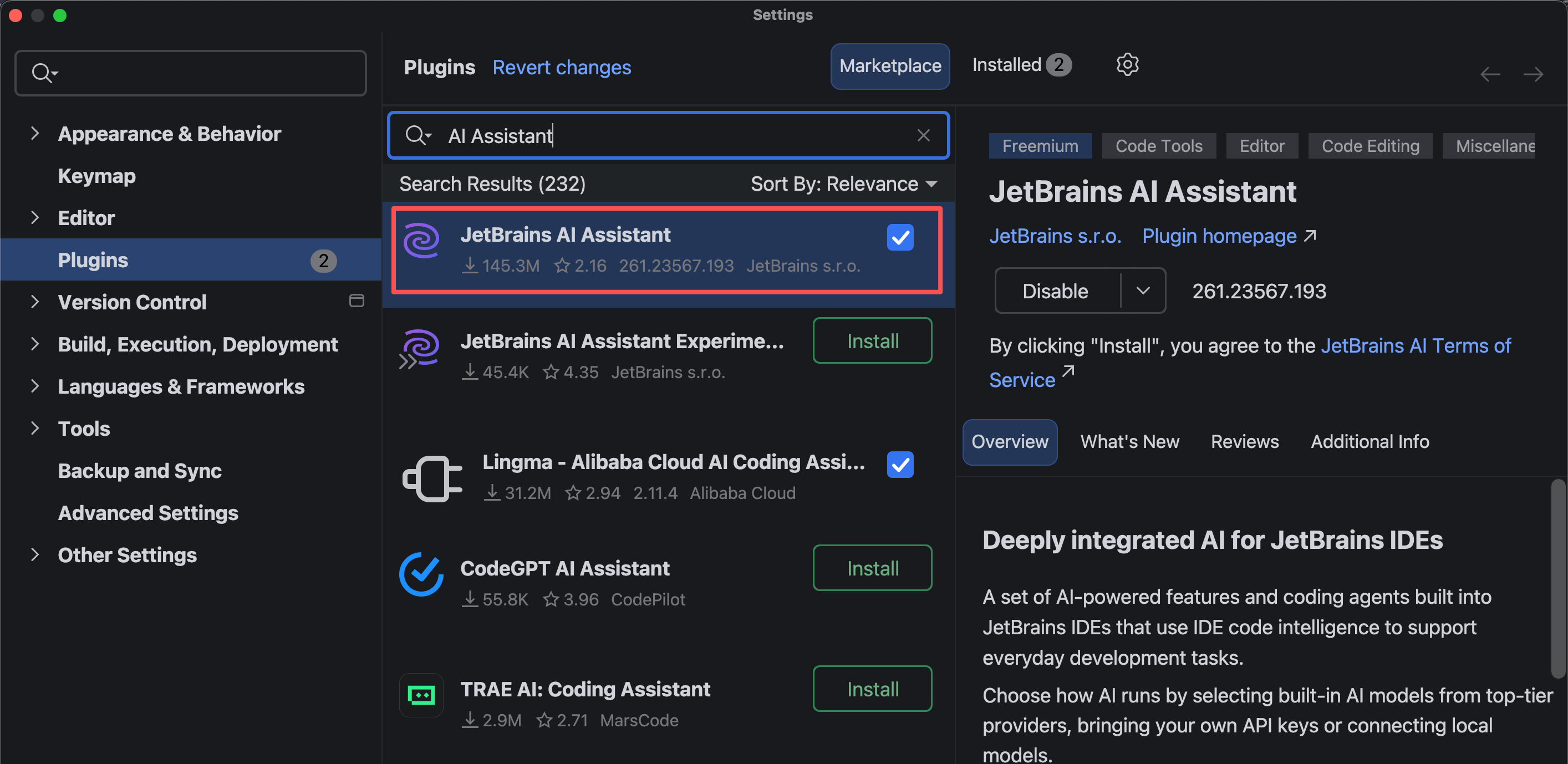Open the Disable button dropdown arrow
Image resolution: width=1568 pixels, height=764 pixels.
[1143, 291]
